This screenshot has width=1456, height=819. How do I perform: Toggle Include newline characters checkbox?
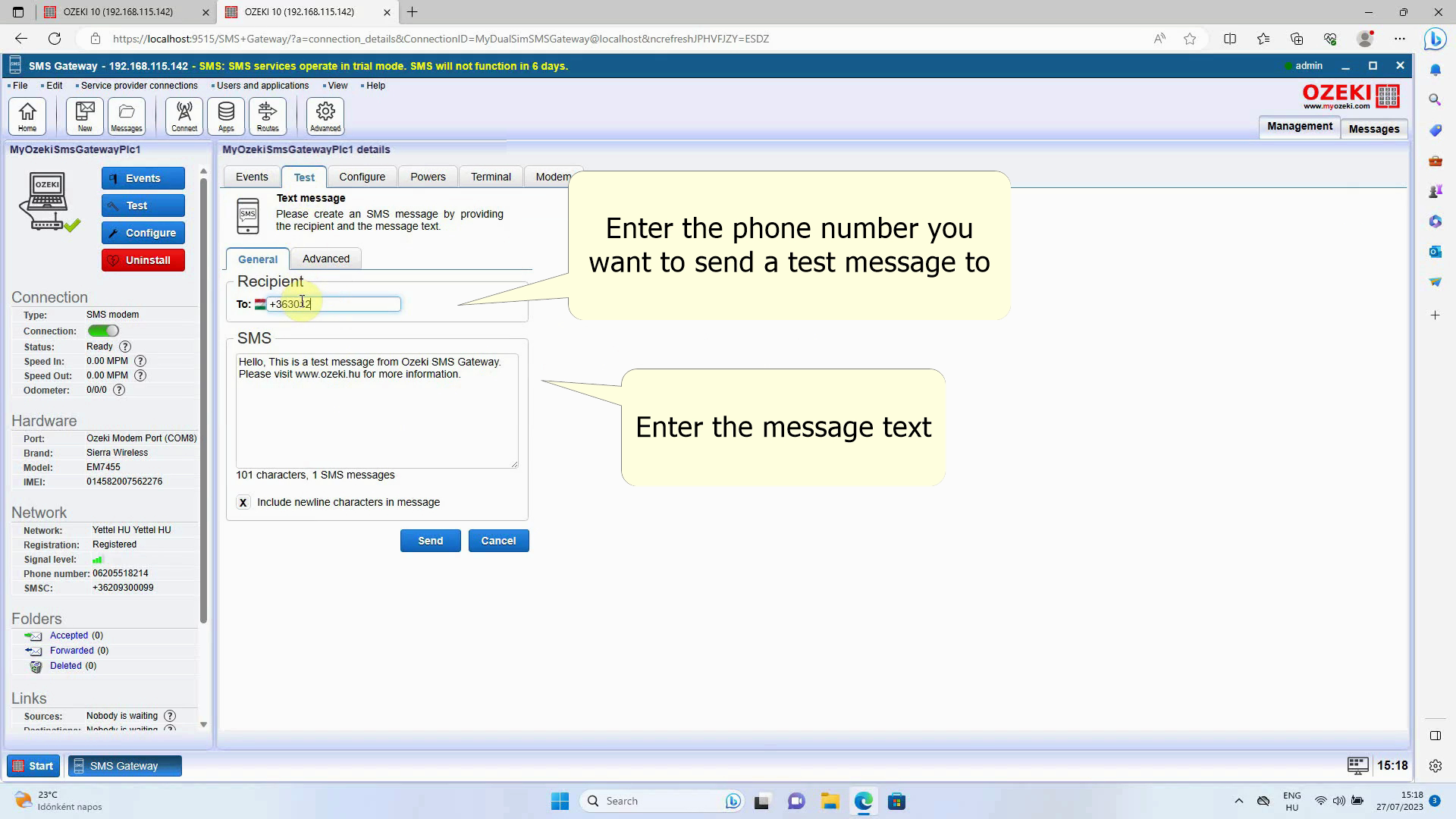click(243, 502)
